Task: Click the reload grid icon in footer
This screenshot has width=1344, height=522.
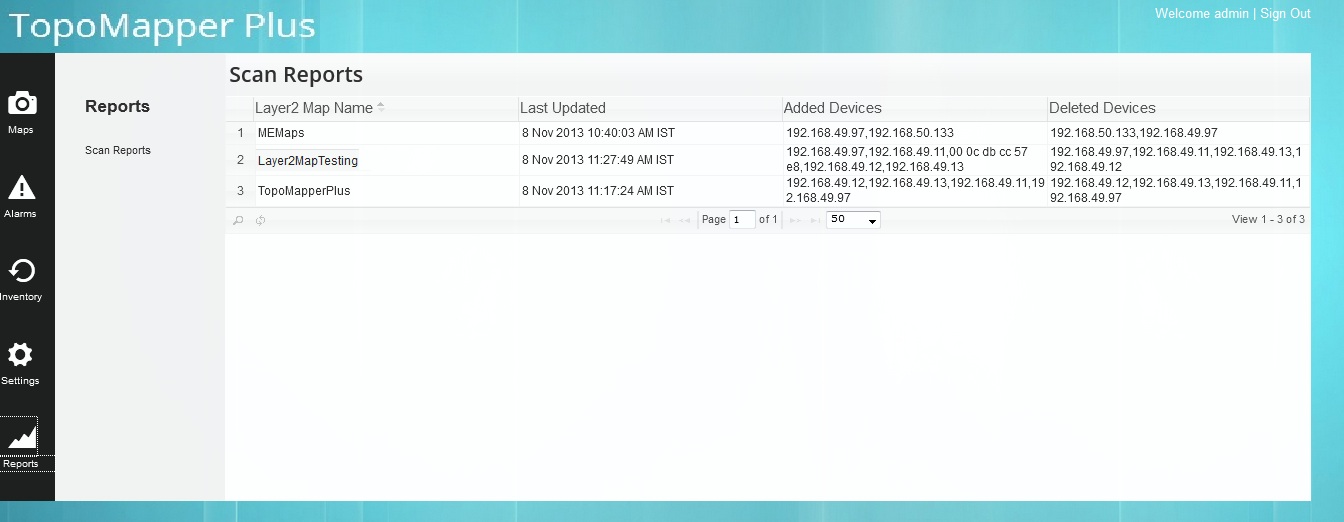Action: 260,220
